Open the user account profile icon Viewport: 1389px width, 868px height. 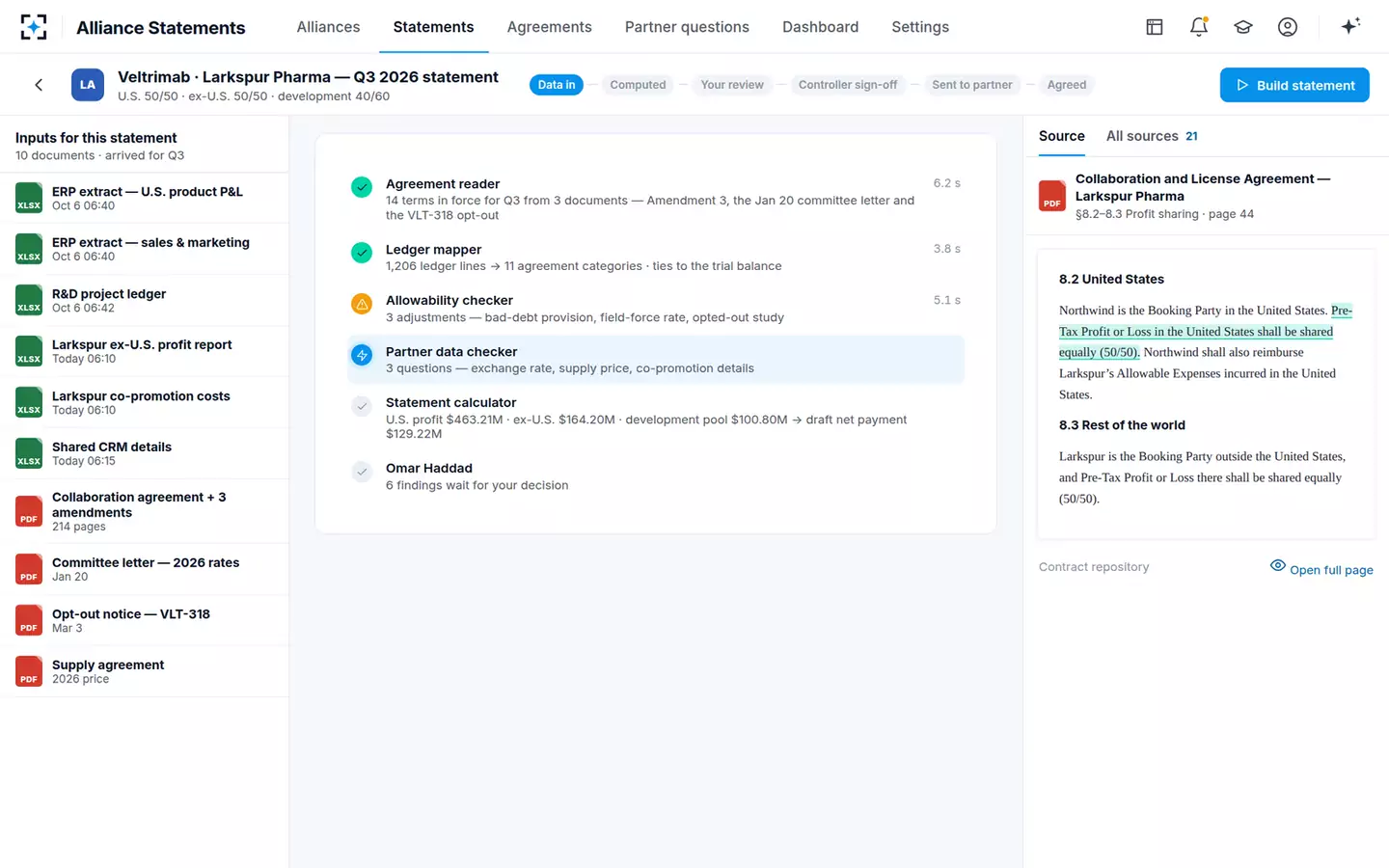pyautogui.click(x=1288, y=27)
